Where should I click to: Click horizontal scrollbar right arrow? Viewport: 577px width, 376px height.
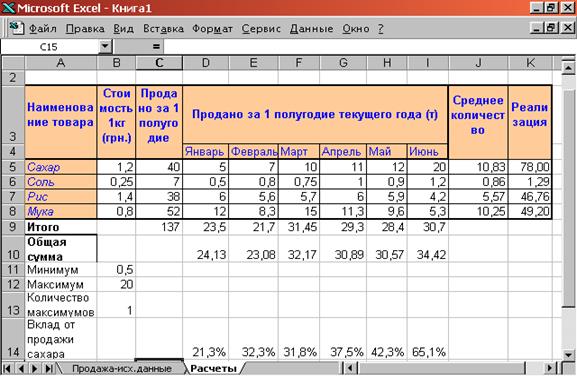[x=550, y=368]
